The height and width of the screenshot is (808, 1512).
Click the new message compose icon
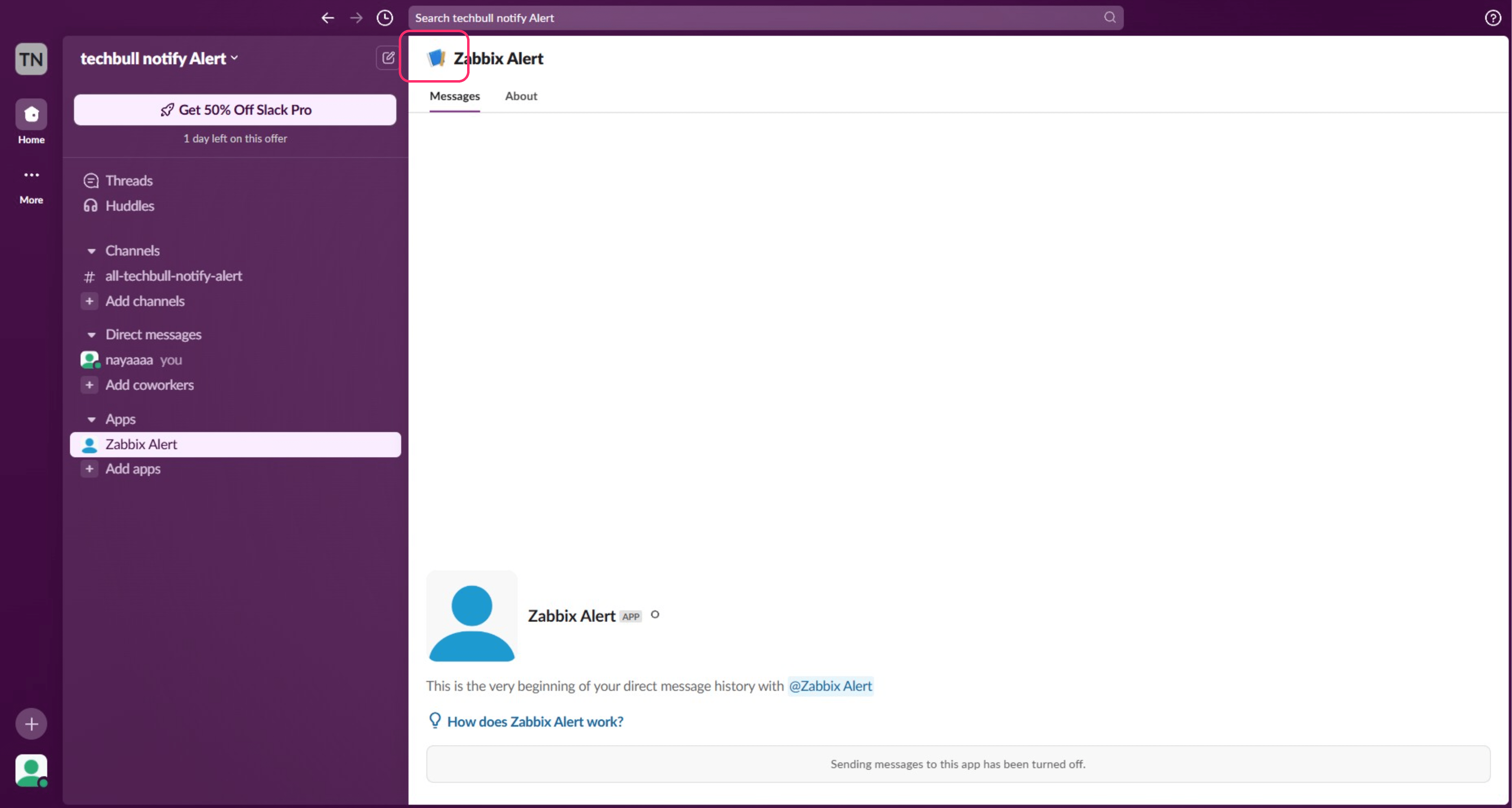point(388,57)
